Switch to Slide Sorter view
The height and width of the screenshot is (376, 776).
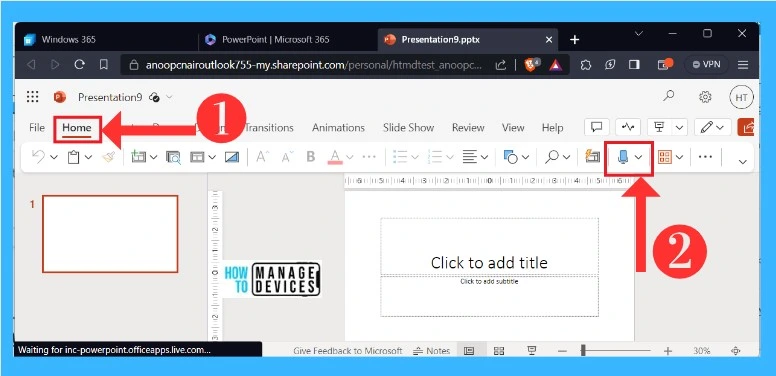tap(499, 351)
